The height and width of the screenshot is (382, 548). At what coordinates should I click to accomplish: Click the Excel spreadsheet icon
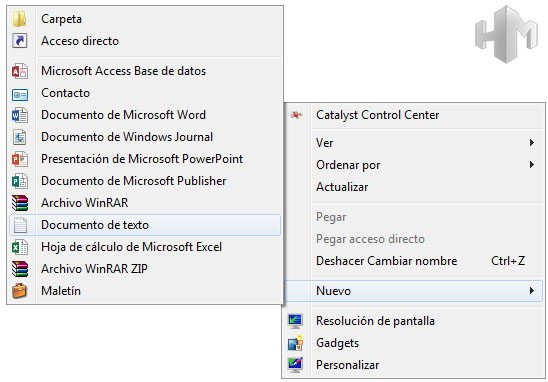click(20, 247)
